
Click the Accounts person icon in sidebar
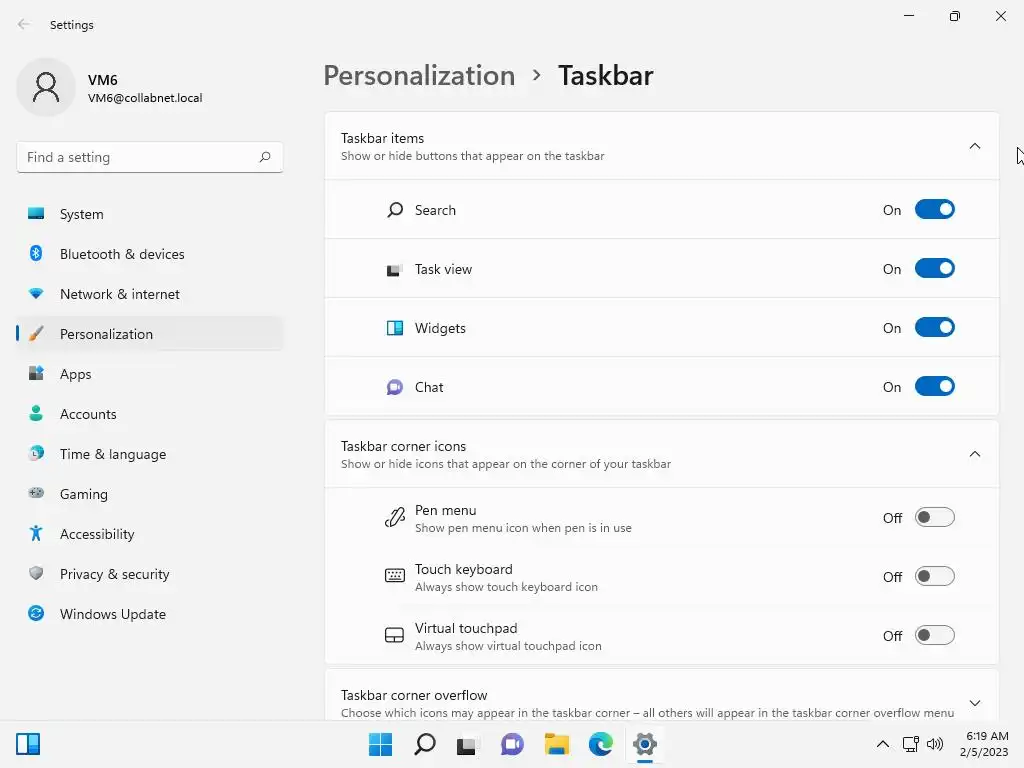point(36,413)
